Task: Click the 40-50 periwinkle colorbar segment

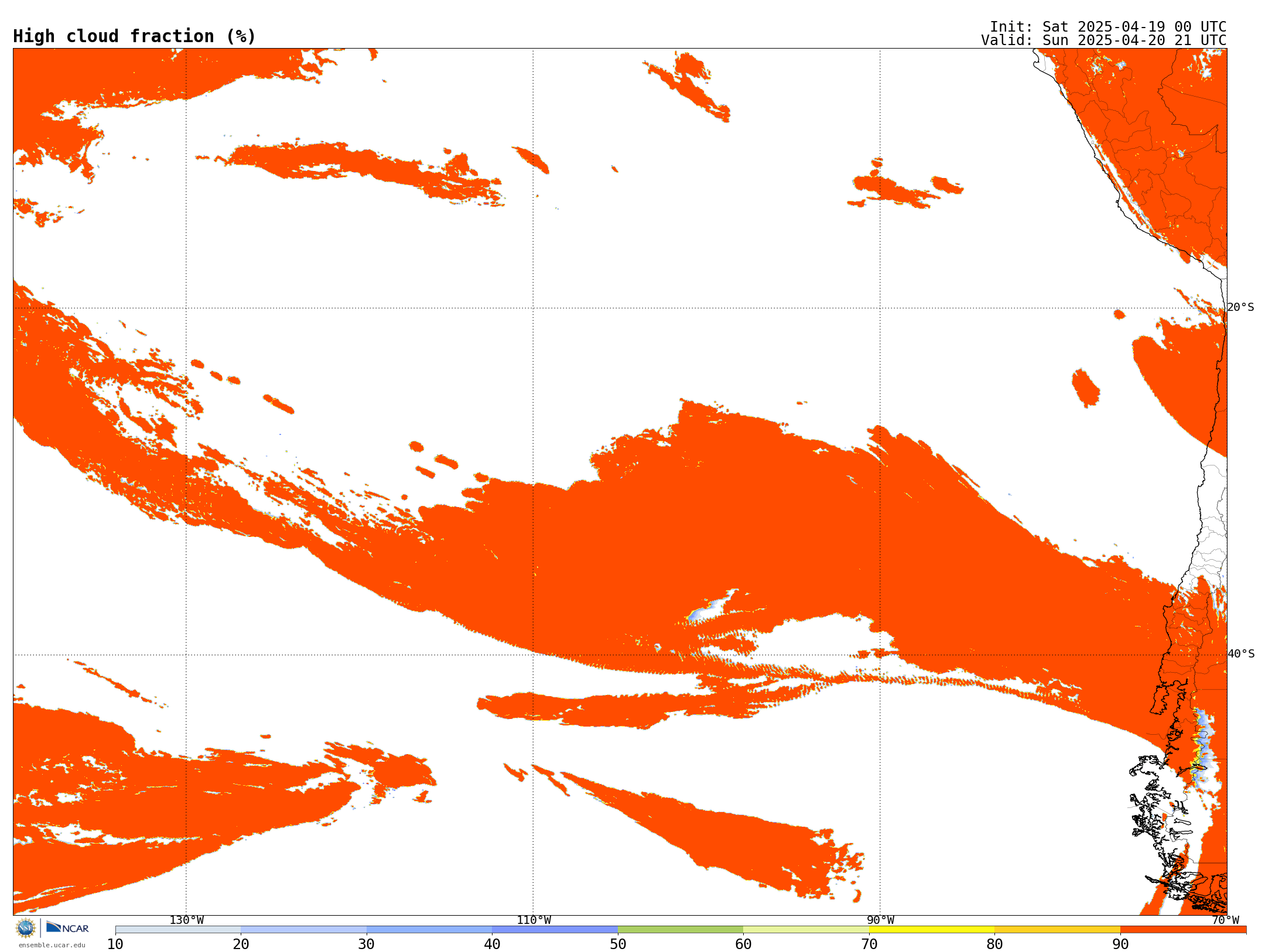Action: pyautogui.click(x=555, y=930)
